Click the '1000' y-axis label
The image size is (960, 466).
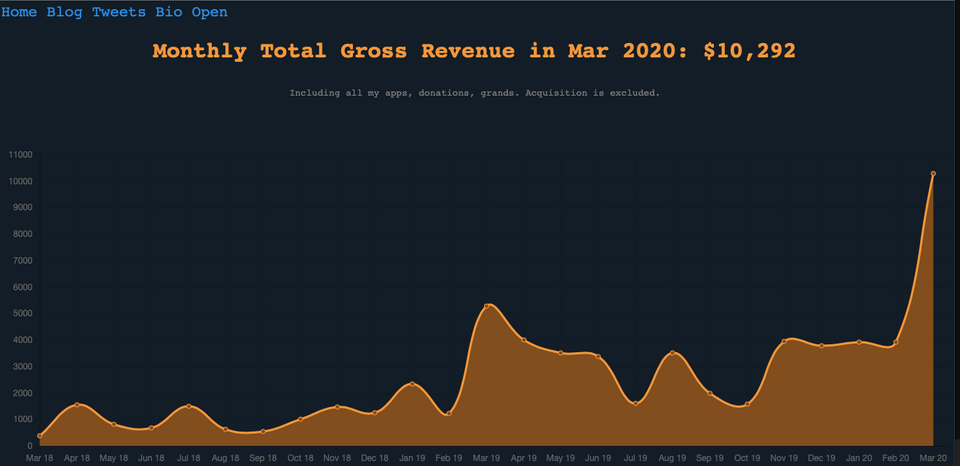point(22,419)
